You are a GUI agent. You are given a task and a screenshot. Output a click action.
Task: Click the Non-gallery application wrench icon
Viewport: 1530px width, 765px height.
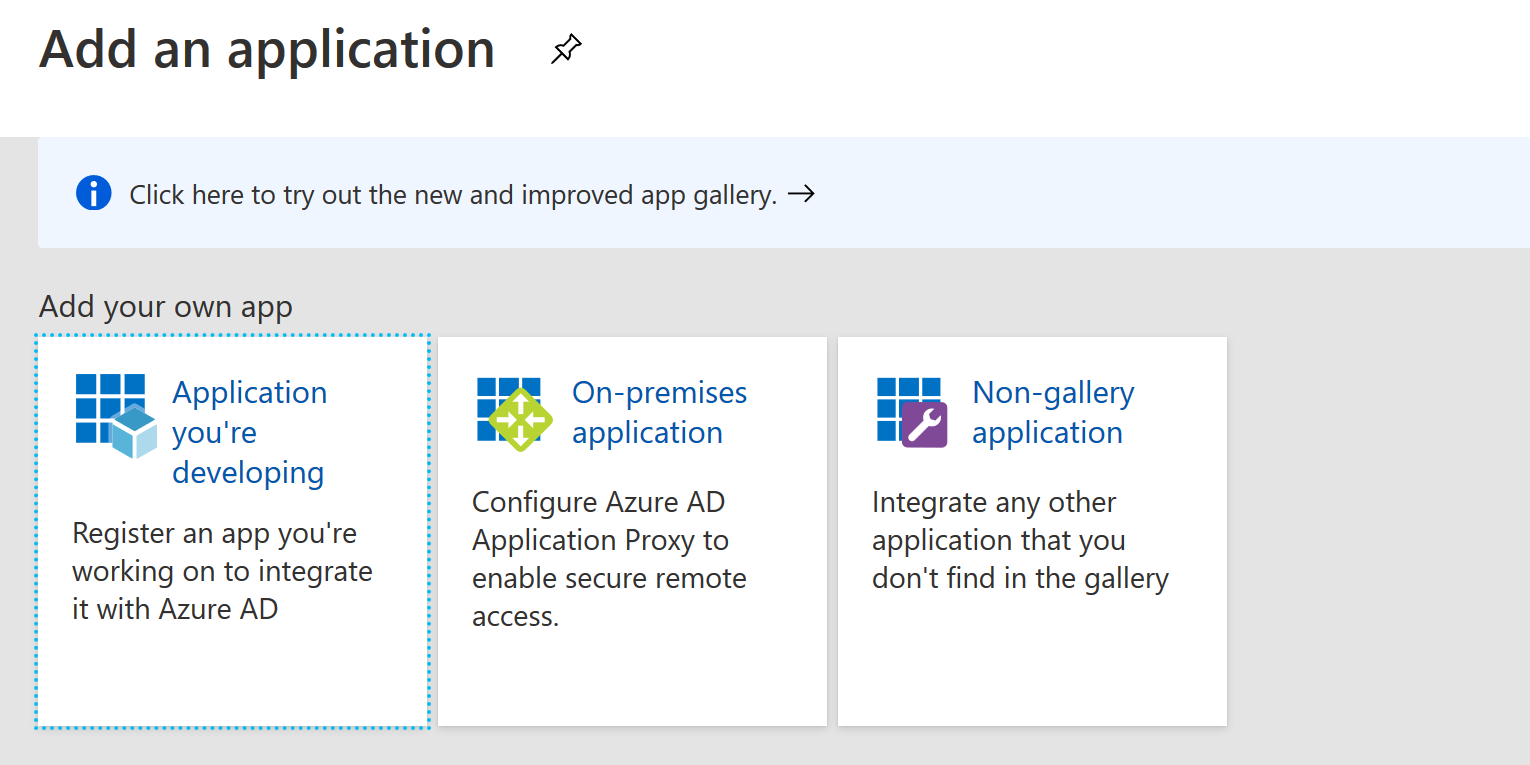(912, 412)
